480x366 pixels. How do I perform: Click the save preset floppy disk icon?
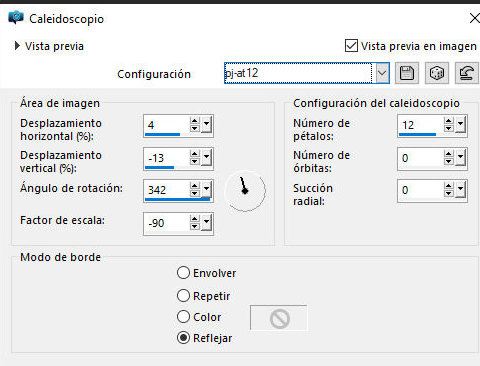click(407, 73)
